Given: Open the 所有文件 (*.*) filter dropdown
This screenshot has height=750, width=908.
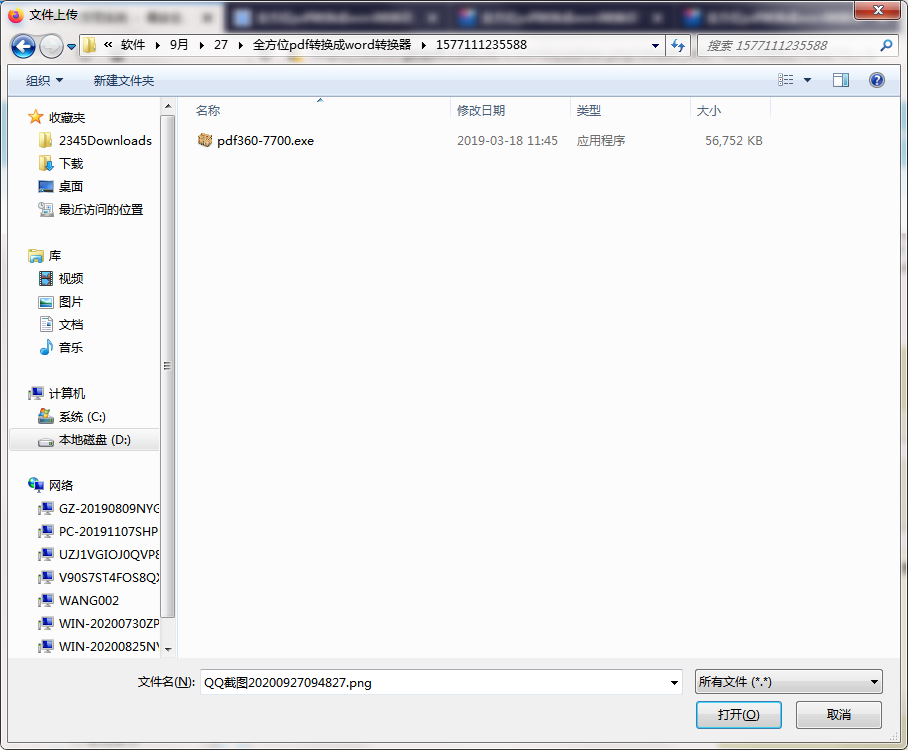Looking at the screenshot, I should [789, 682].
